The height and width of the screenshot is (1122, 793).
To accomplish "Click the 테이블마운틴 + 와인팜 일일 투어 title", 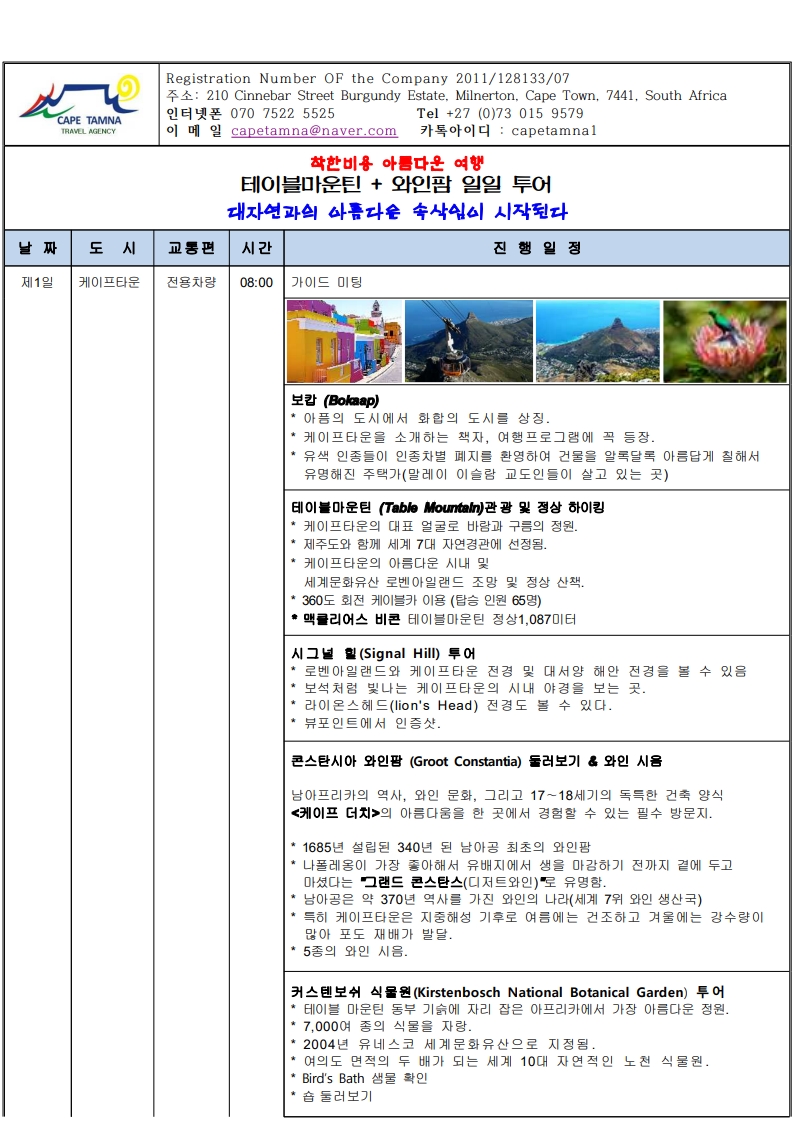I will click(x=396, y=185).
